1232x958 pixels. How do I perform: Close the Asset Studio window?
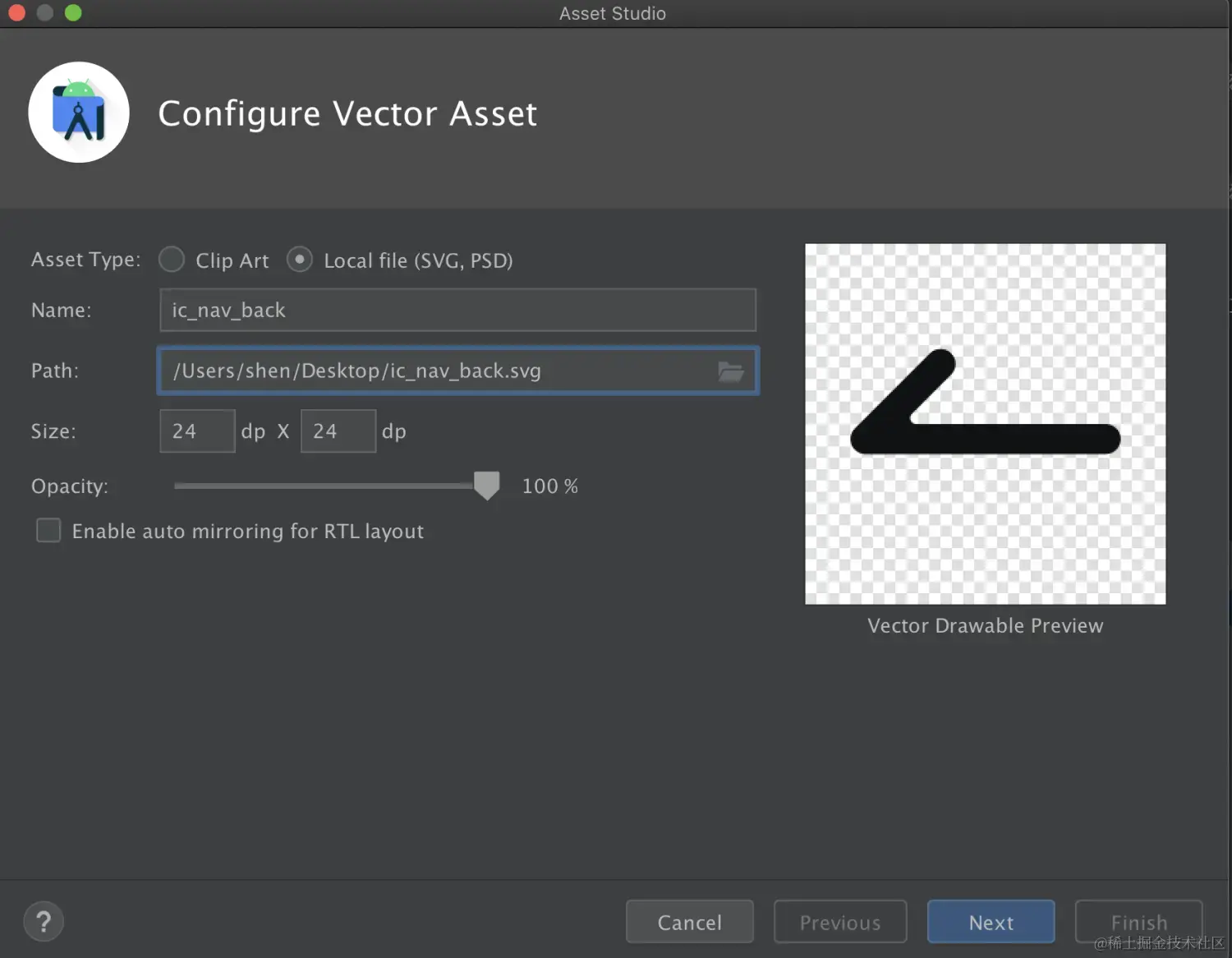click(x=16, y=12)
